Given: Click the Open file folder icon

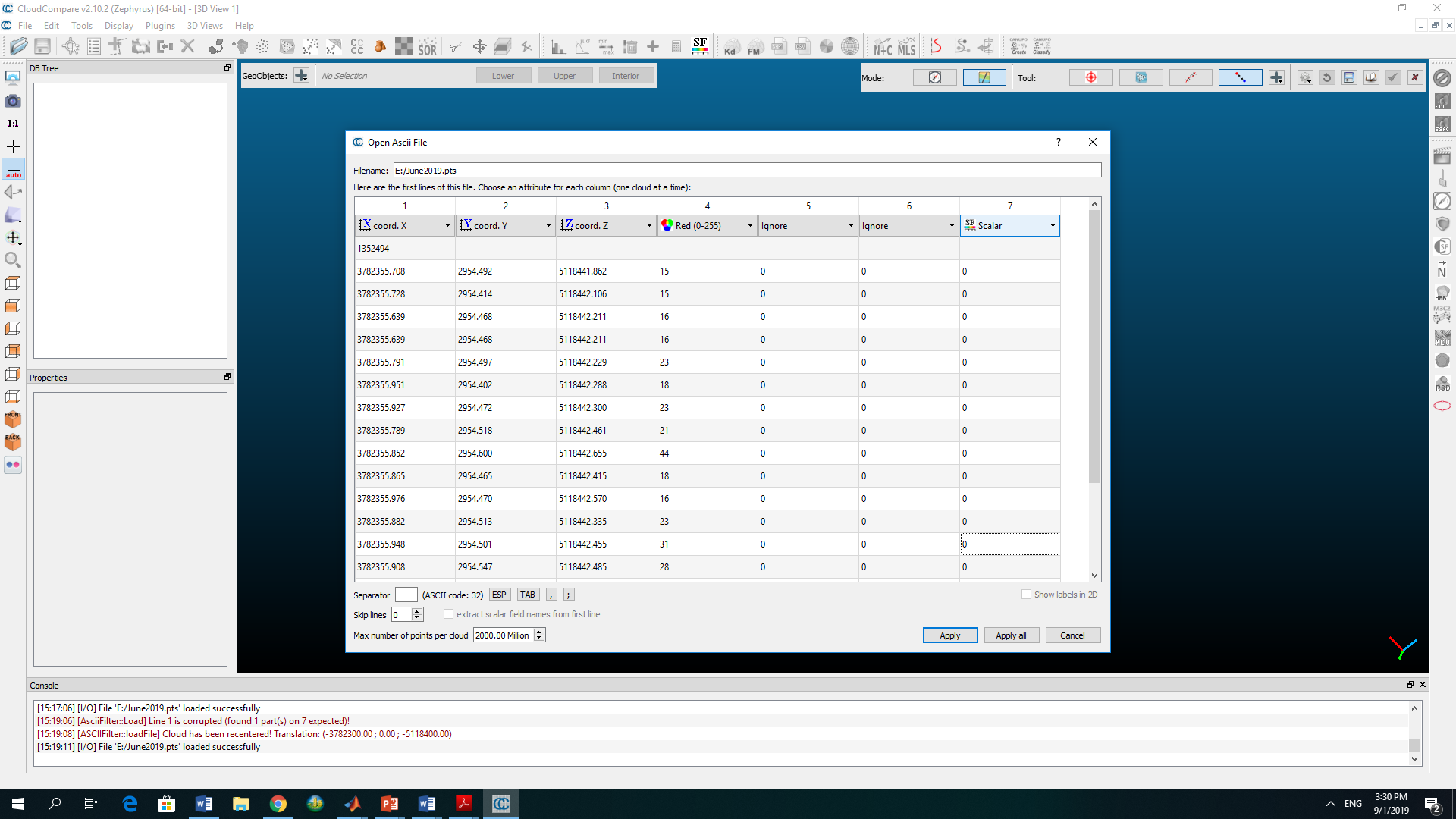Looking at the screenshot, I should [x=19, y=46].
